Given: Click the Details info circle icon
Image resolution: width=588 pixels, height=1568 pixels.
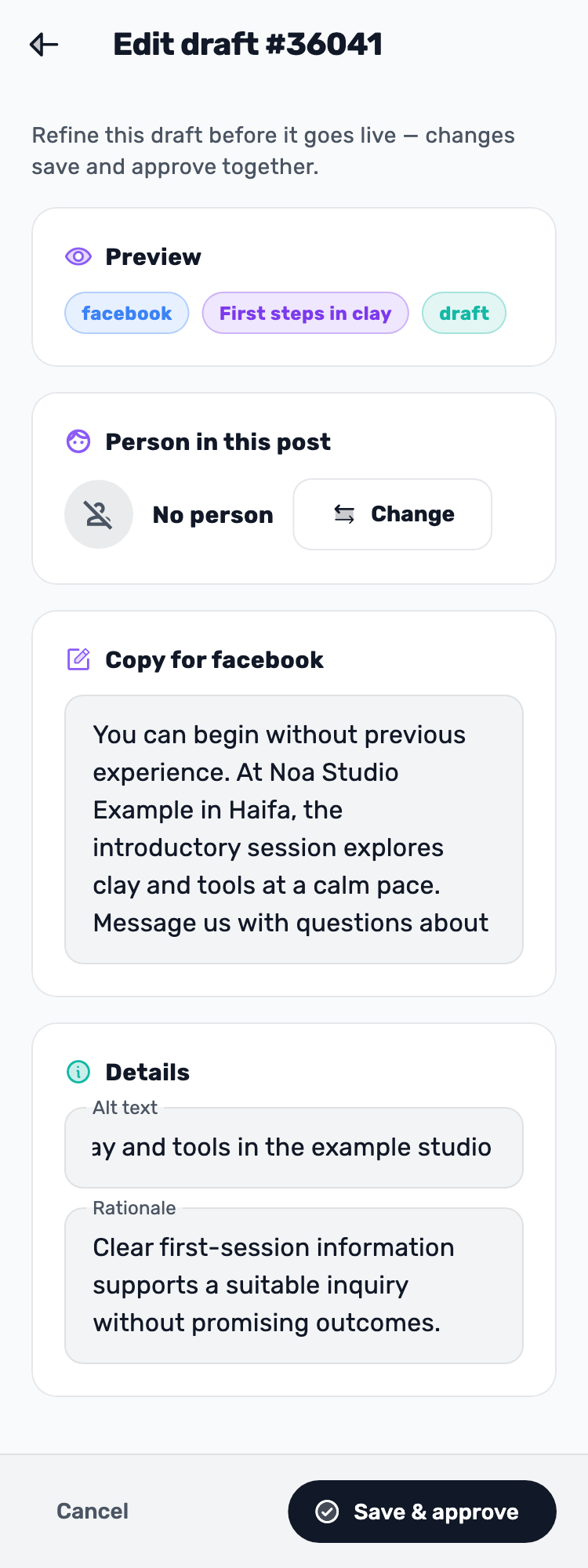Looking at the screenshot, I should 78,1072.
